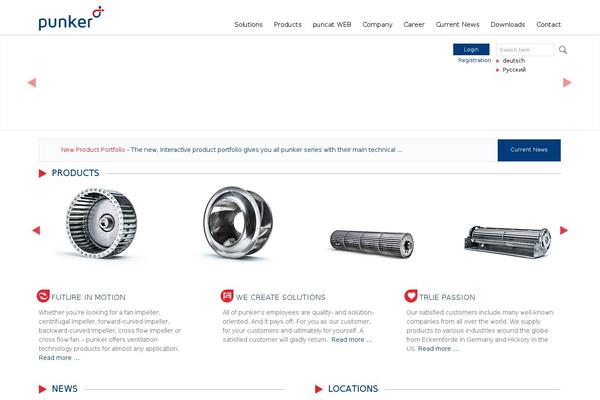Click the We Create Solutions icon
Screen dimensions: 600x400
pyautogui.click(x=227, y=296)
